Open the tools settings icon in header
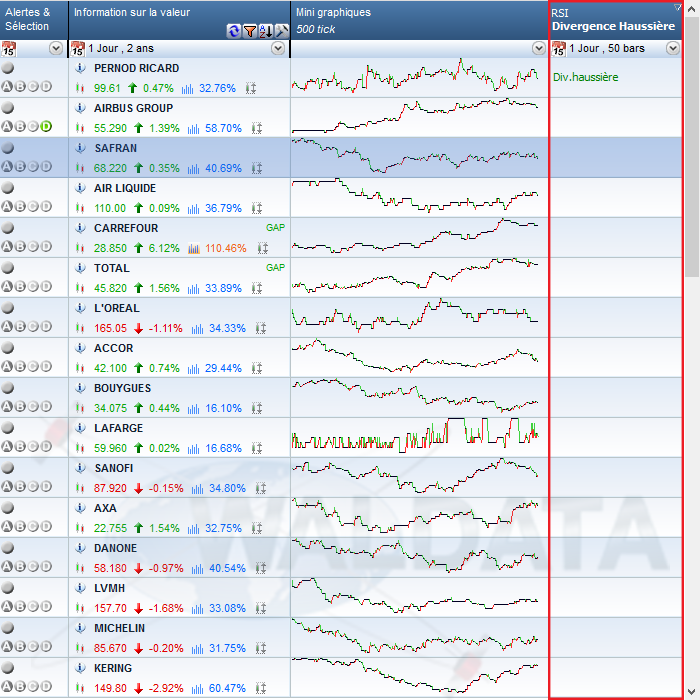Viewport: 700px width, 700px height. tap(282, 31)
